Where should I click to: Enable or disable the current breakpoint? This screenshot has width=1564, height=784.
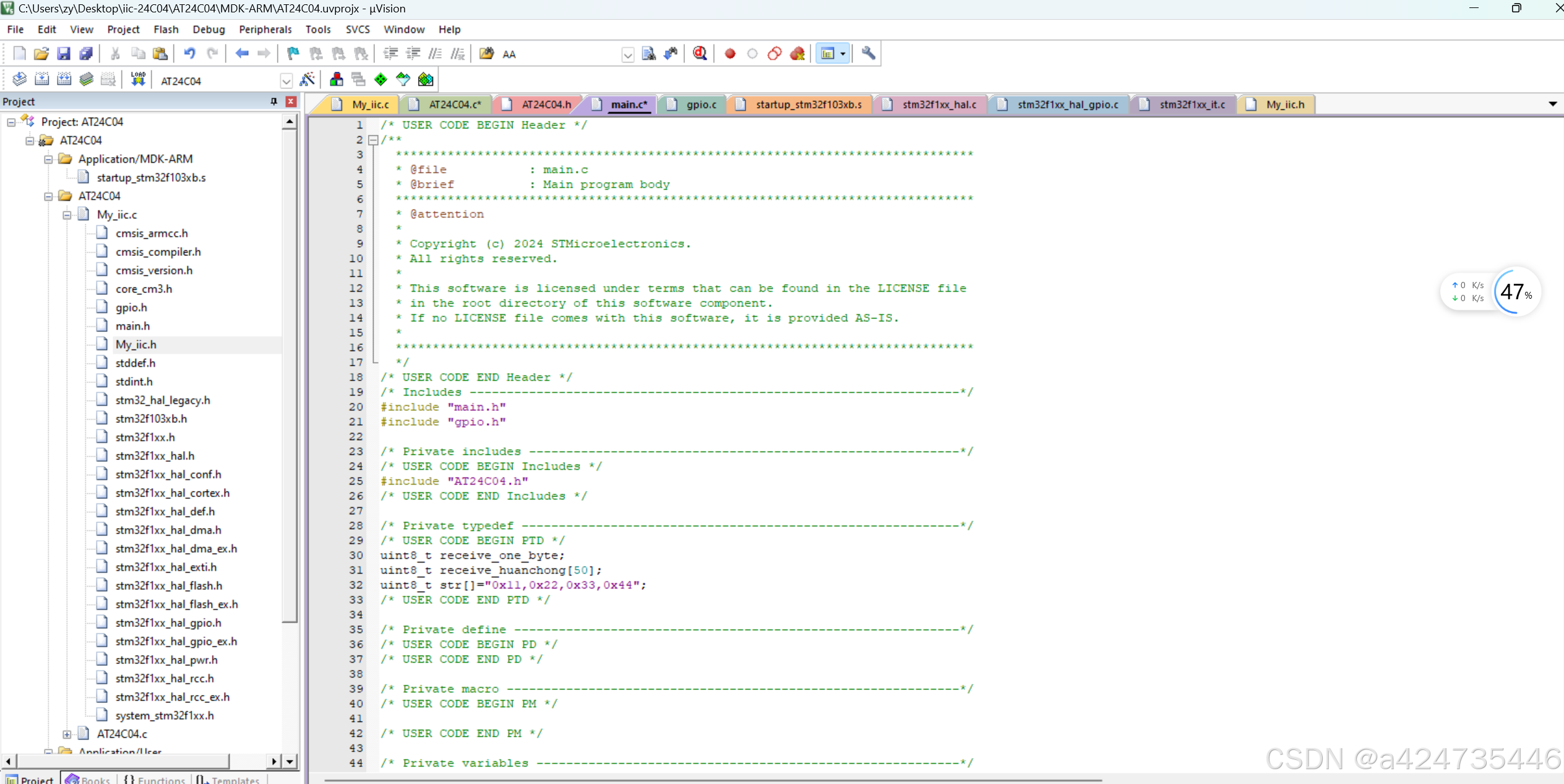click(x=752, y=53)
